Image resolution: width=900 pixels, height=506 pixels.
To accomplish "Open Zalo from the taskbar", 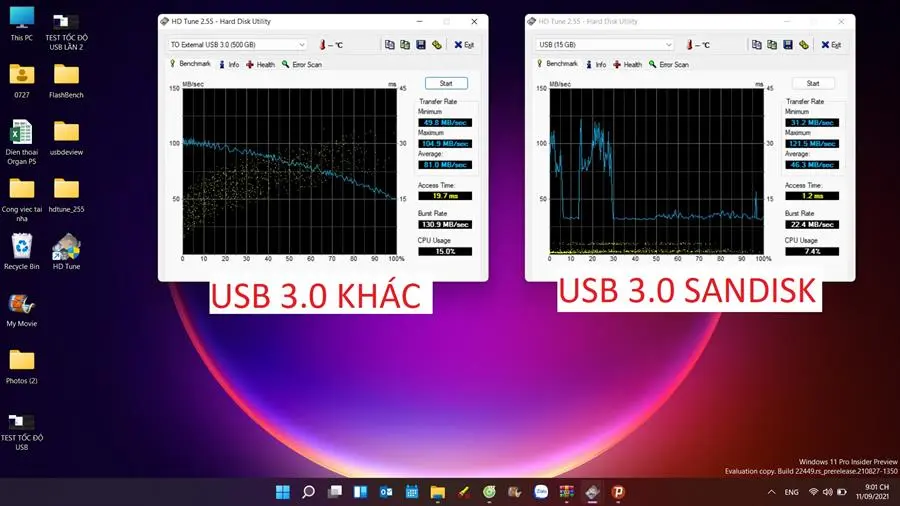I will (x=541, y=492).
